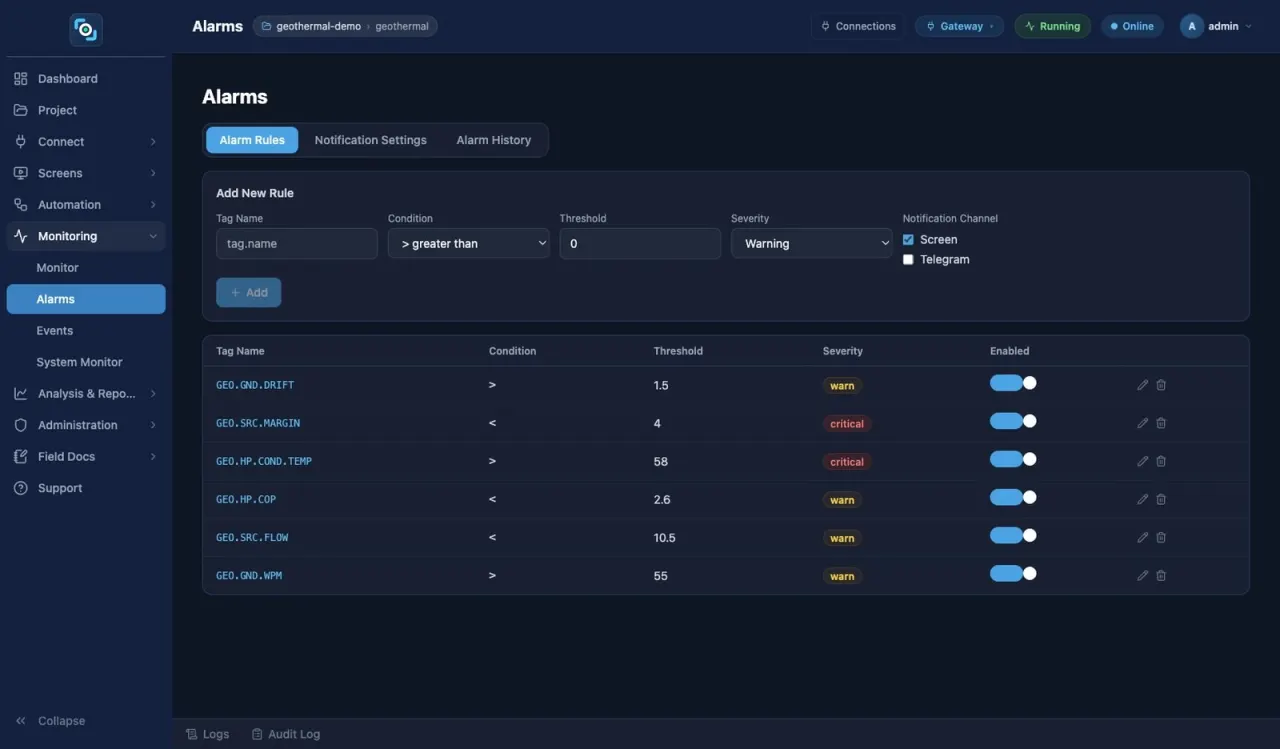Click the Support question mark icon
The image size is (1280, 749).
[21, 488]
